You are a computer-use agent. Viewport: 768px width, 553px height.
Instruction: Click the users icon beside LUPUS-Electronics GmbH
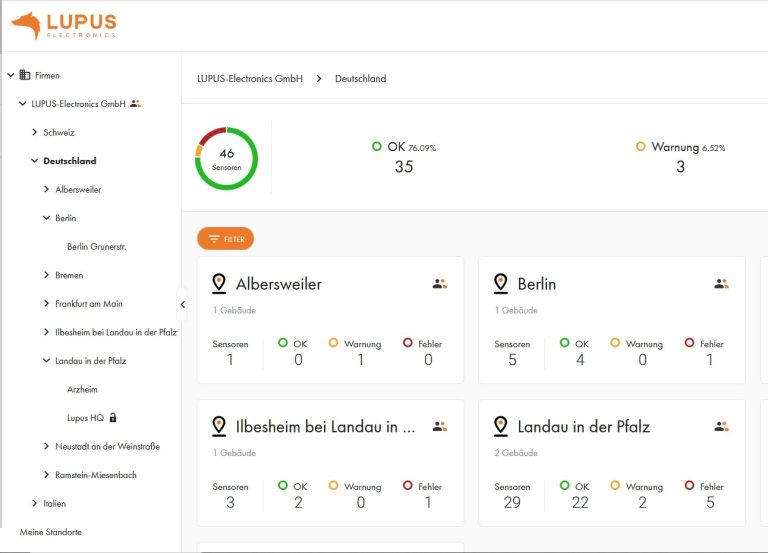(136, 104)
